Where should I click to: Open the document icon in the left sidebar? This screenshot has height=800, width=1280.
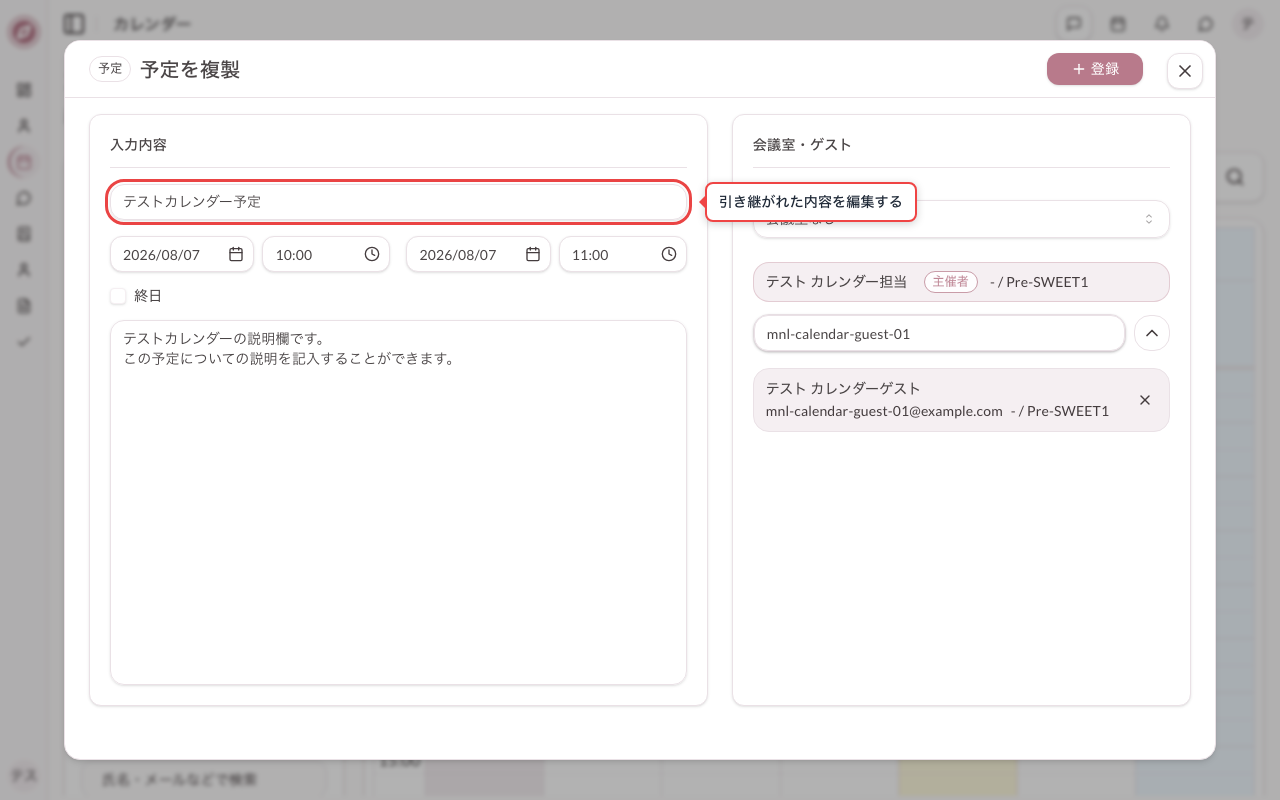tap(24, 306)
